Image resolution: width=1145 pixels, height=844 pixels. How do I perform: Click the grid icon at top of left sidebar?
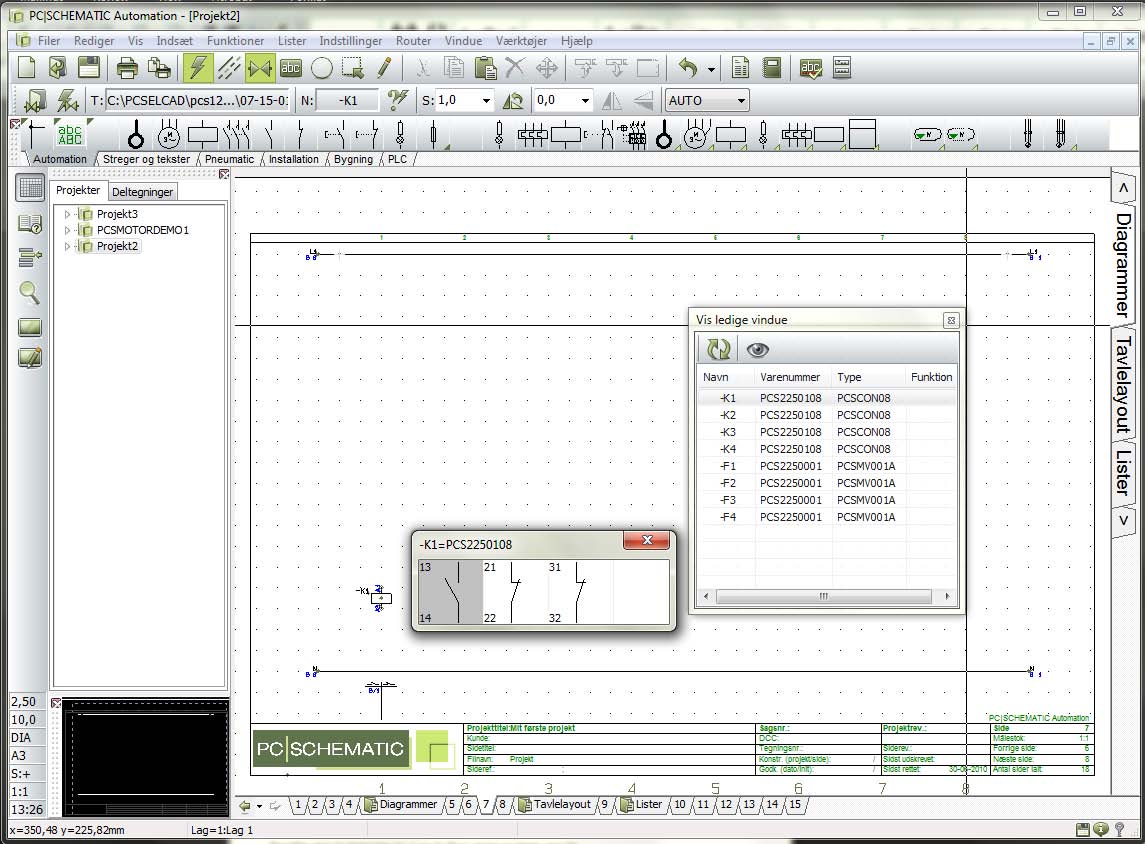click(x=30, y=188)
